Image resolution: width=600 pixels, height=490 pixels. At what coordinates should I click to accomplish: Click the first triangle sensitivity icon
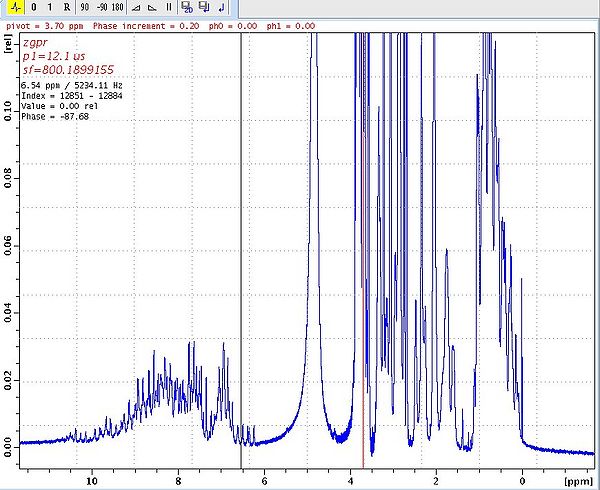tap(137, 8)
